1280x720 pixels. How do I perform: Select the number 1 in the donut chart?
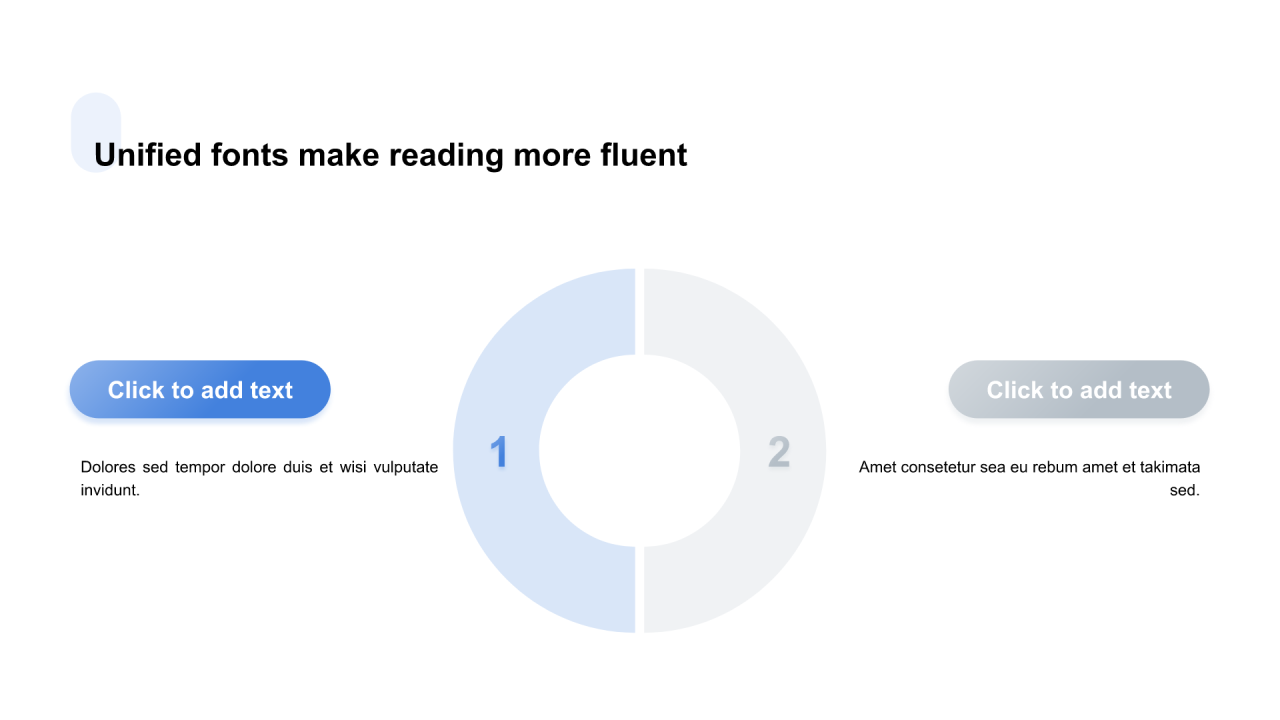(499, 452)
